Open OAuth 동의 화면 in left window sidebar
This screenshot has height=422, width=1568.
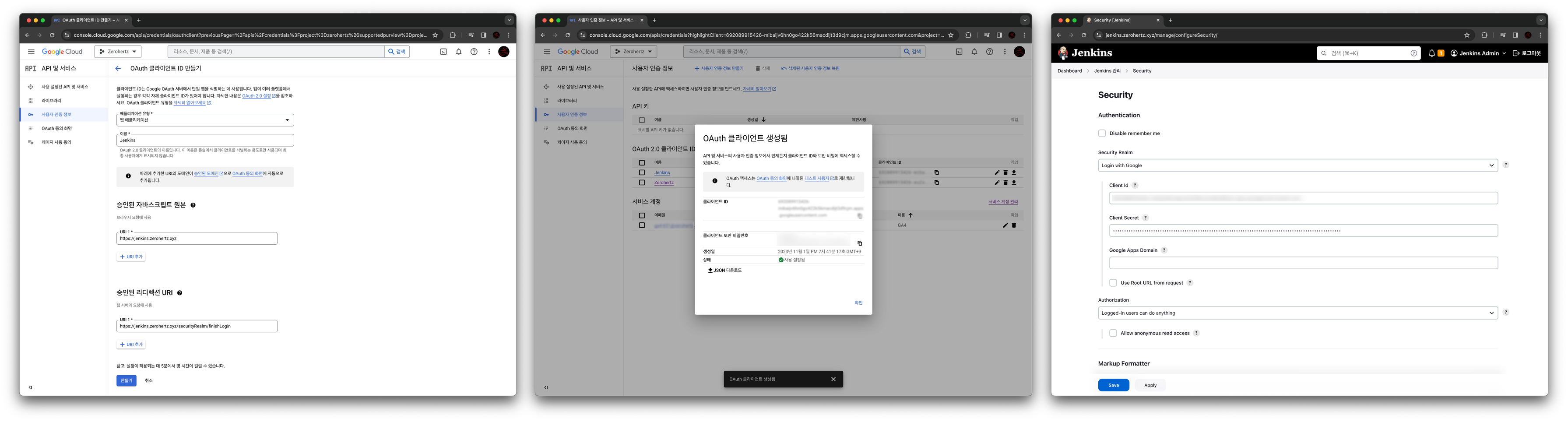[x=56, y=129]
